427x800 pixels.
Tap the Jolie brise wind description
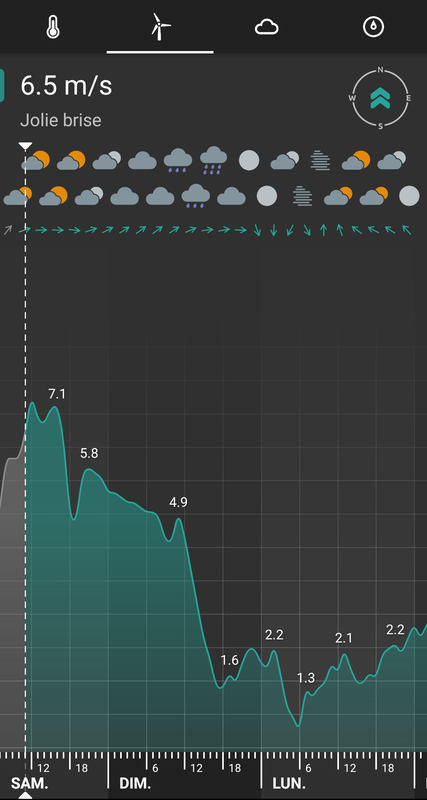61,120
